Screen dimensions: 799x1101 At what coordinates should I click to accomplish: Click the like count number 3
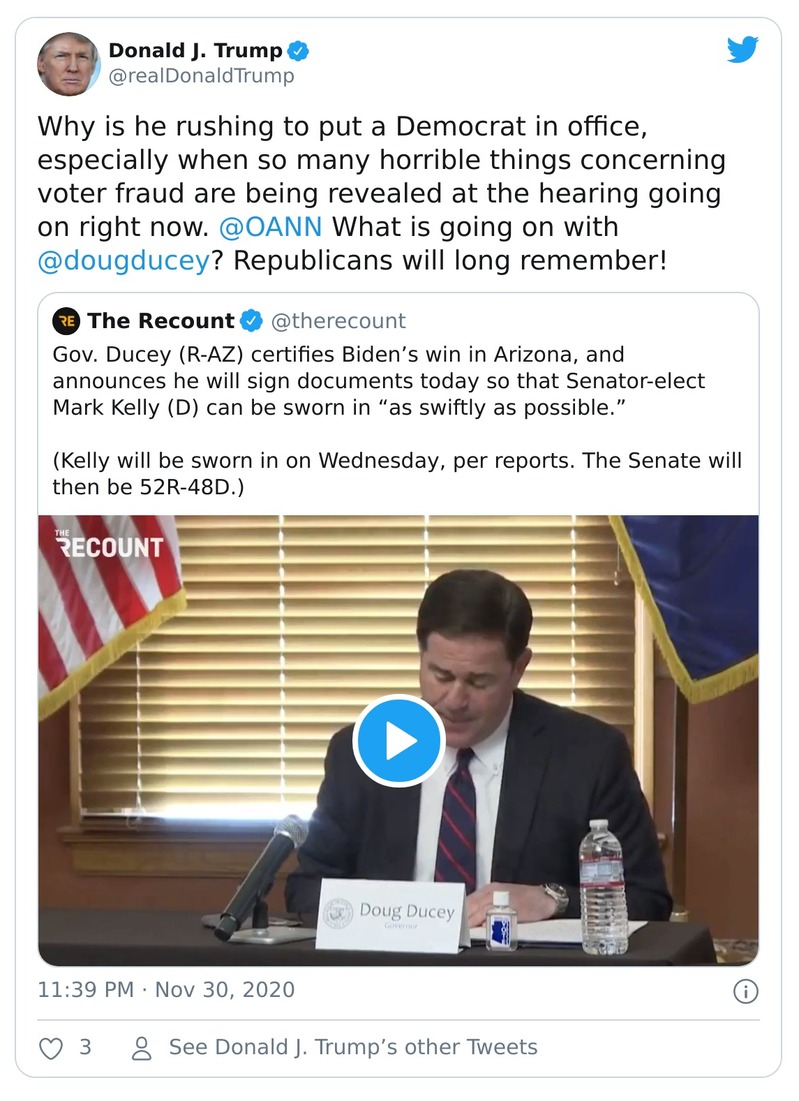85,1047
